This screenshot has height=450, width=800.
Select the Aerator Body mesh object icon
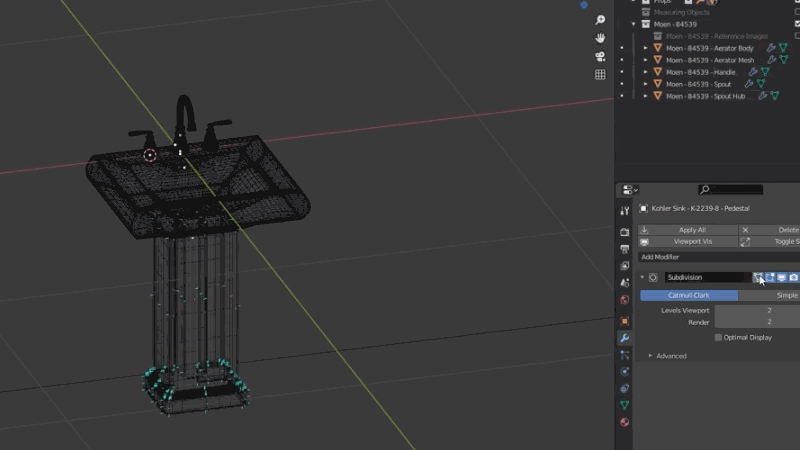pyautogui.click(x=658, y=48)
